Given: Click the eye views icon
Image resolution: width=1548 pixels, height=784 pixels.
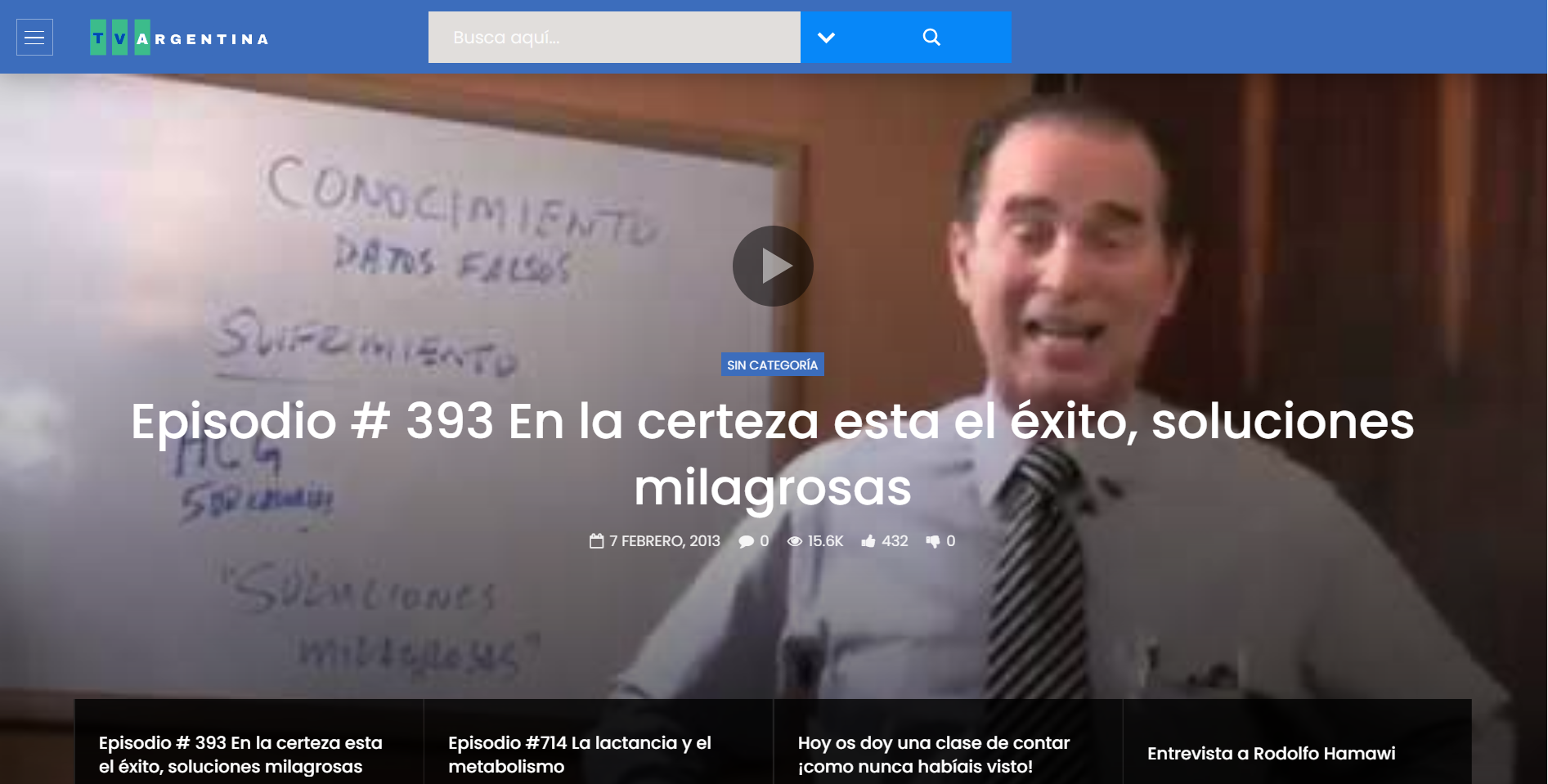Looking at the screenshot, I should point(795,541).
